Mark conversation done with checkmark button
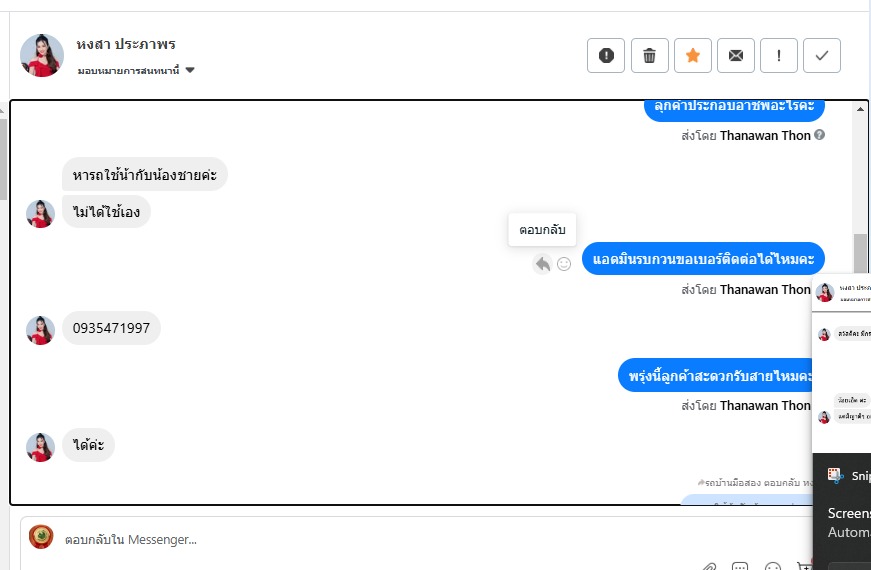Image resolution: width=871 pixels, height=570 pixels. pos(822,55)
